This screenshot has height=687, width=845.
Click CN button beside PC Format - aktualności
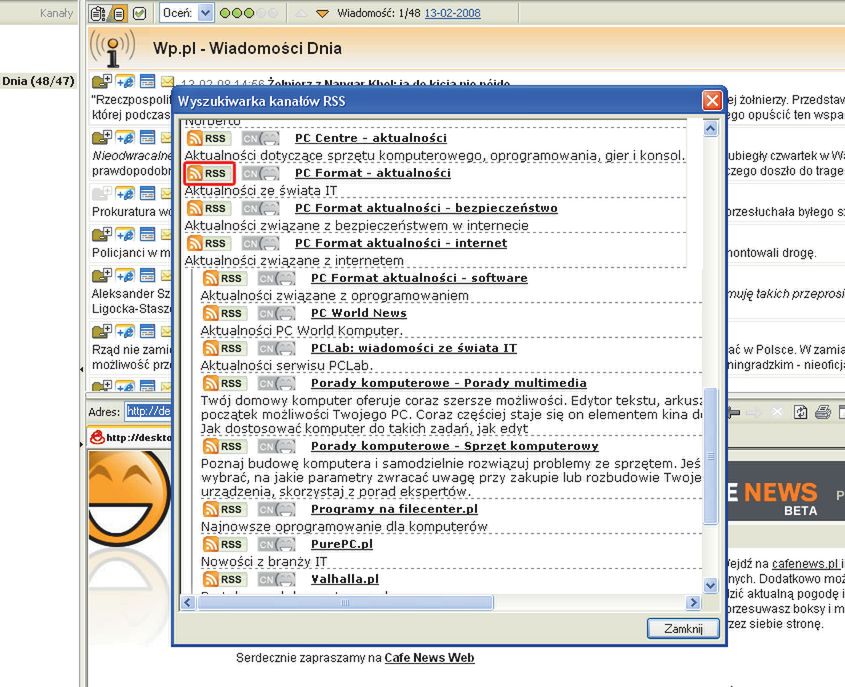[260, 174]
